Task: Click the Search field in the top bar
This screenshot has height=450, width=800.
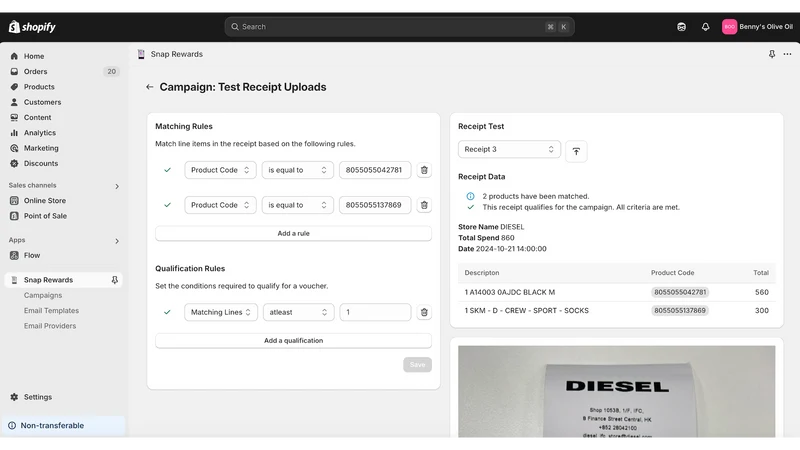Action: point(399,27)
